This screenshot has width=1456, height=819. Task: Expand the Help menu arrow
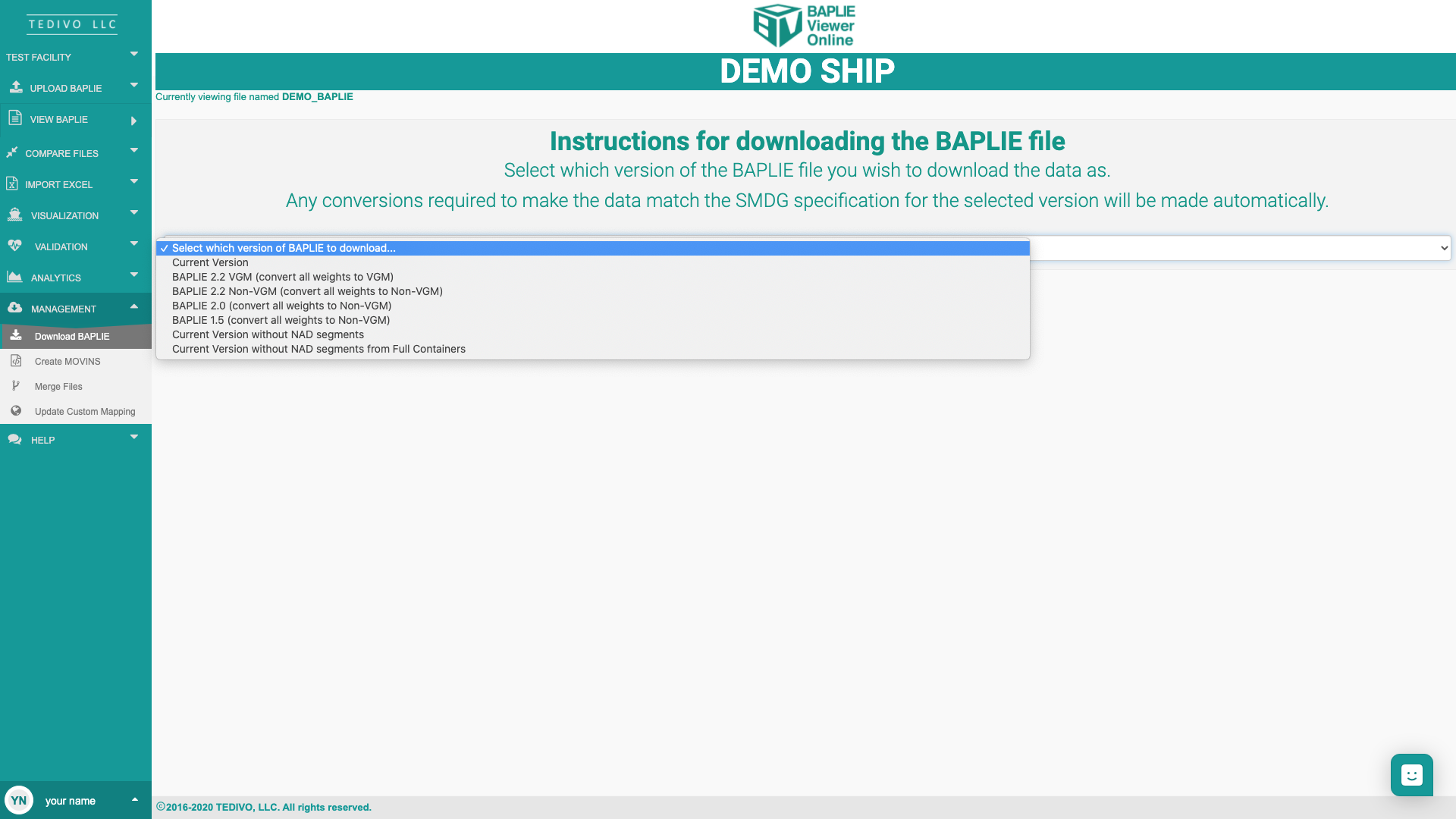134,437
